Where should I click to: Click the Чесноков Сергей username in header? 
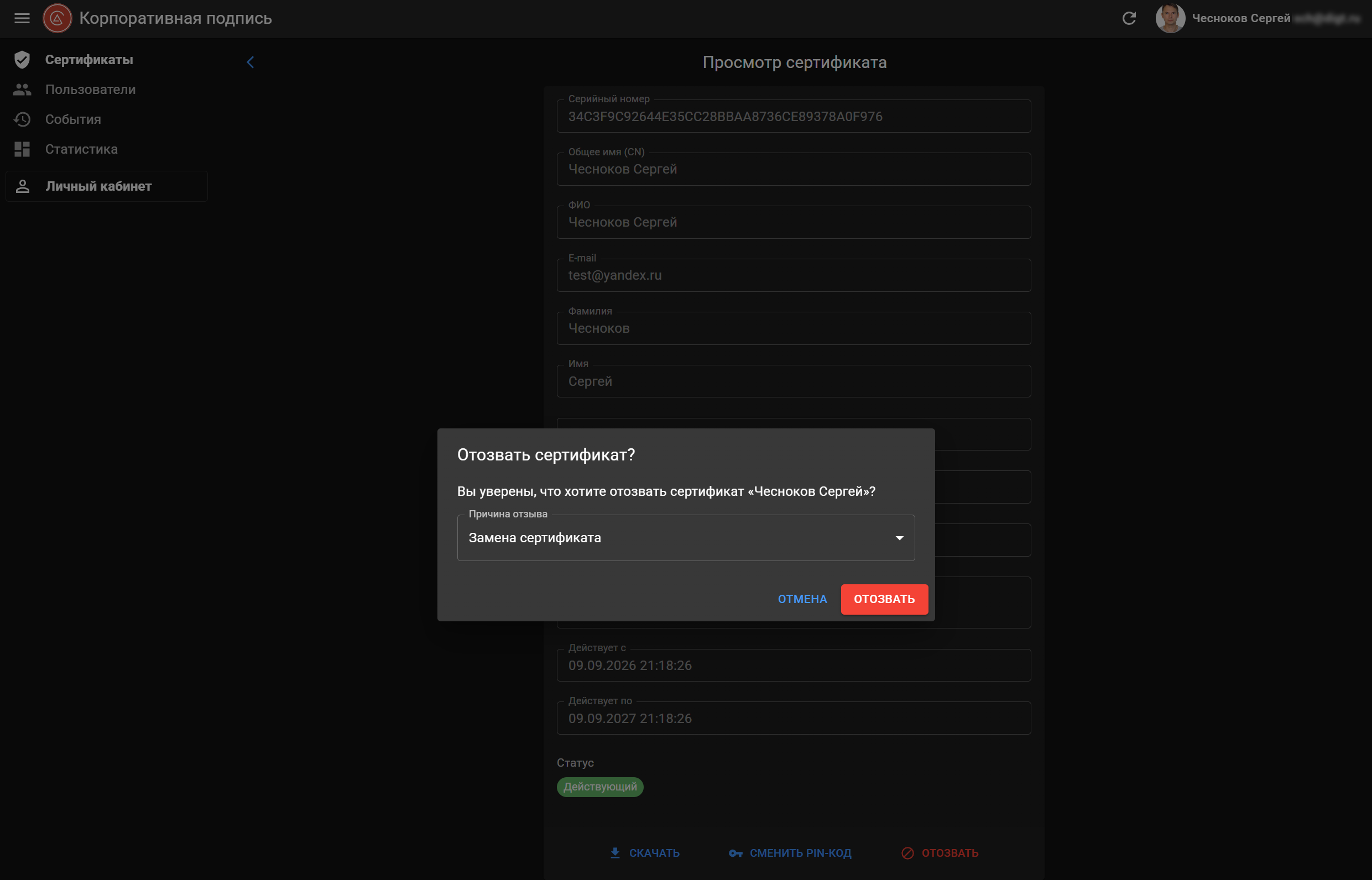click(1240, 18)
